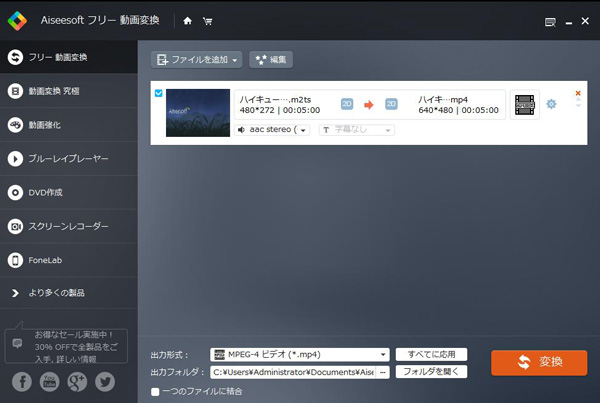Open 動画強化 in sidebar
600x403 pixels.
pyautogui.click(x=68, y=125)
